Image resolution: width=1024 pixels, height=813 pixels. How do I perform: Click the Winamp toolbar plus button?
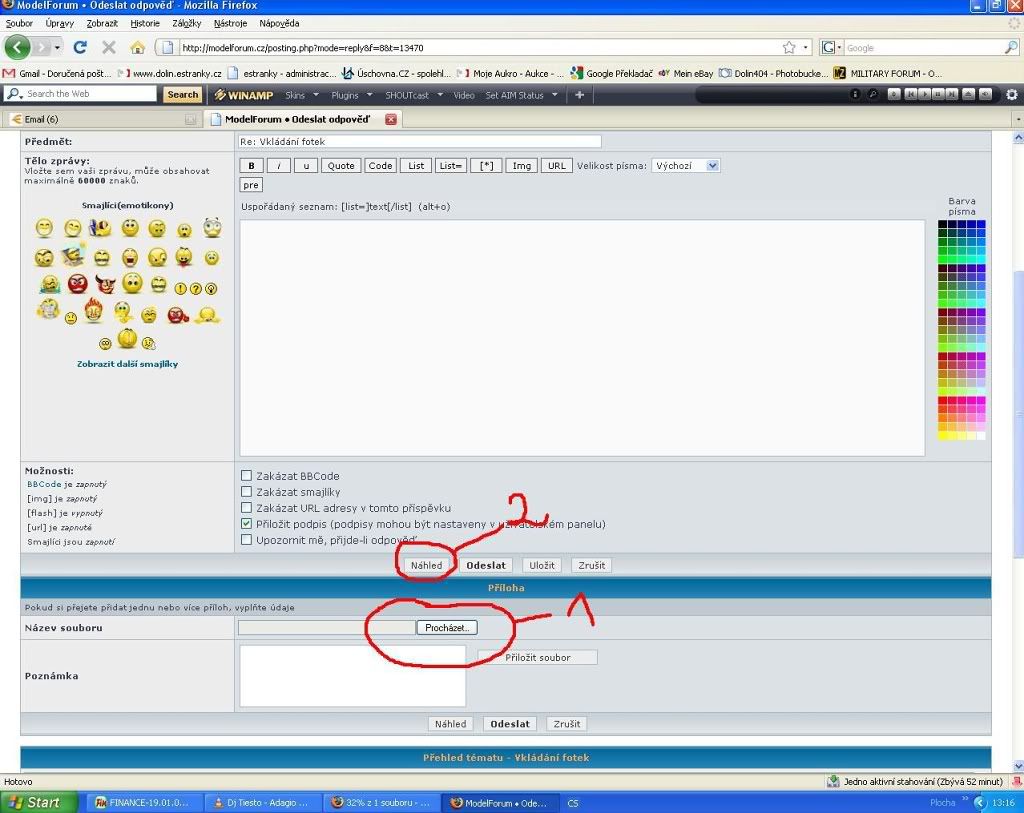click(x=579, y=95)
